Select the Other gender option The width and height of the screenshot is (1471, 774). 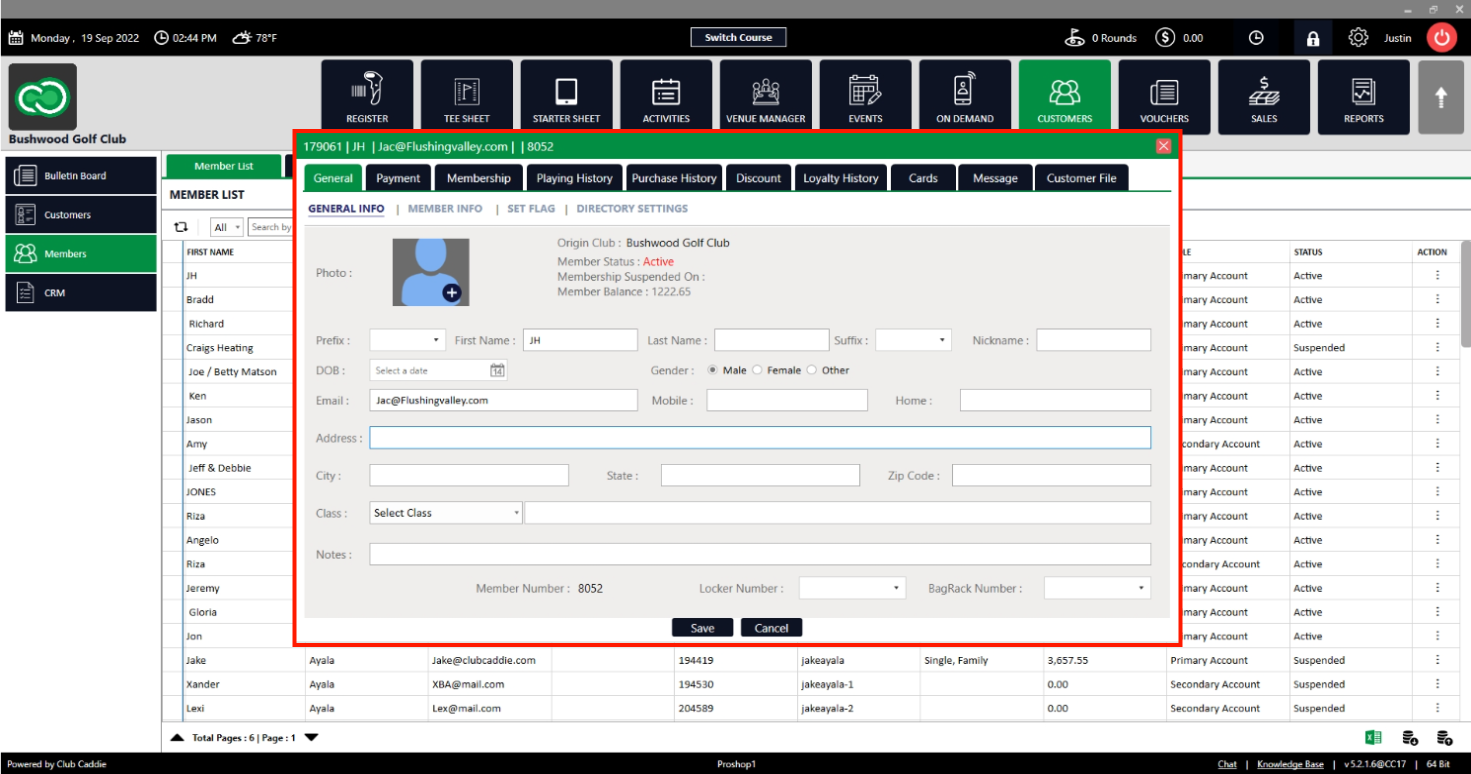[811, 370]
